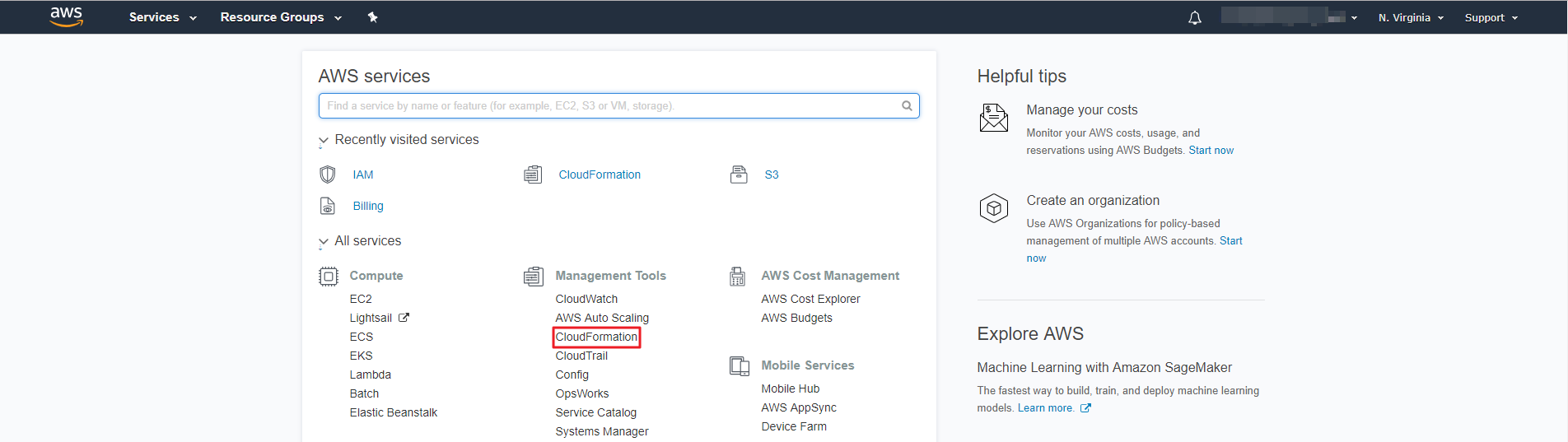This screenshot has width=1568, height=442.
Task: Focus the AWS services search field
Action: (609, 105)
